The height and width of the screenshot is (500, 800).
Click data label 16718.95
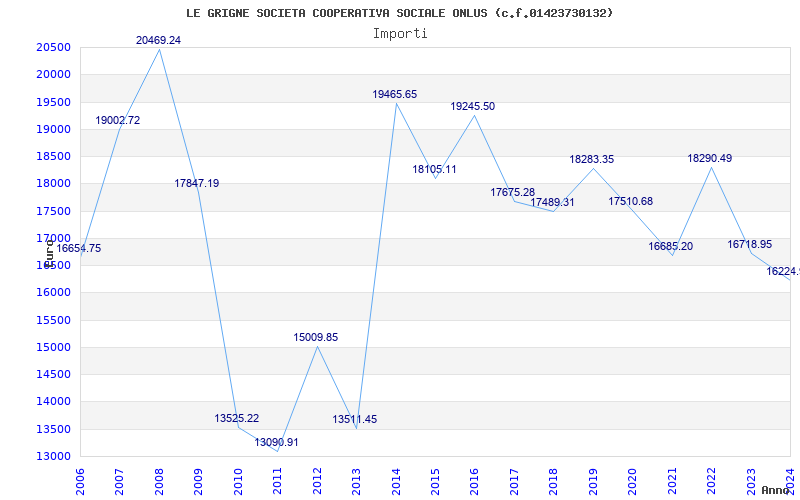[x=749, y=244]
